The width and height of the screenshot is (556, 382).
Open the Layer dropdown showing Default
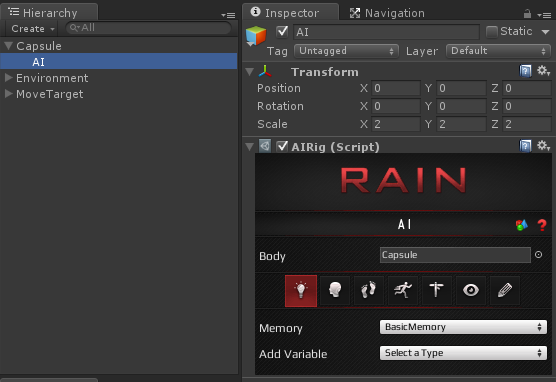[498, 51]
